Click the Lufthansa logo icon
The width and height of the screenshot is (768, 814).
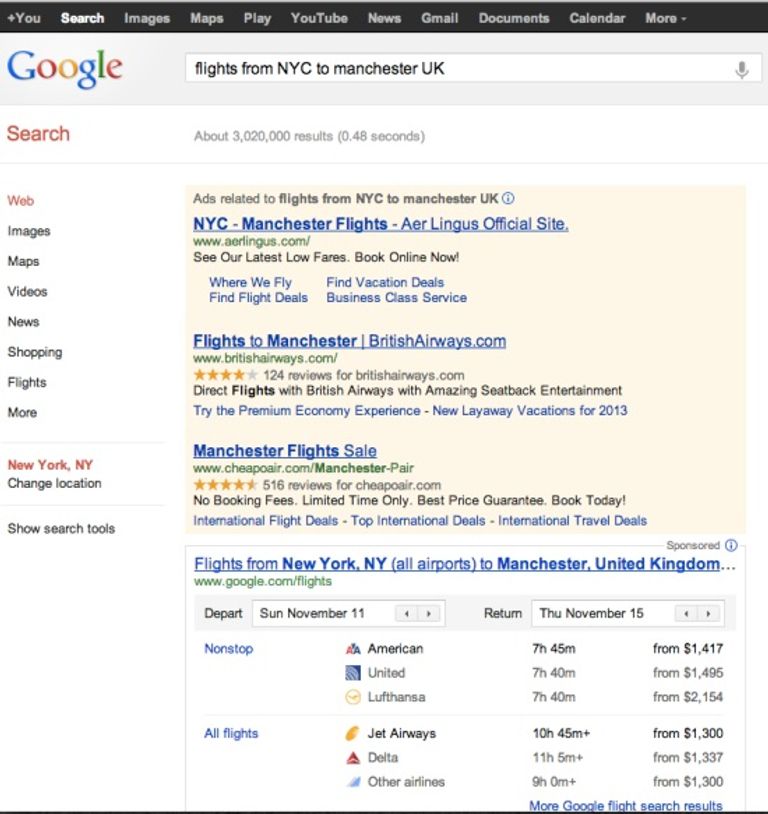tap(353, 697)
